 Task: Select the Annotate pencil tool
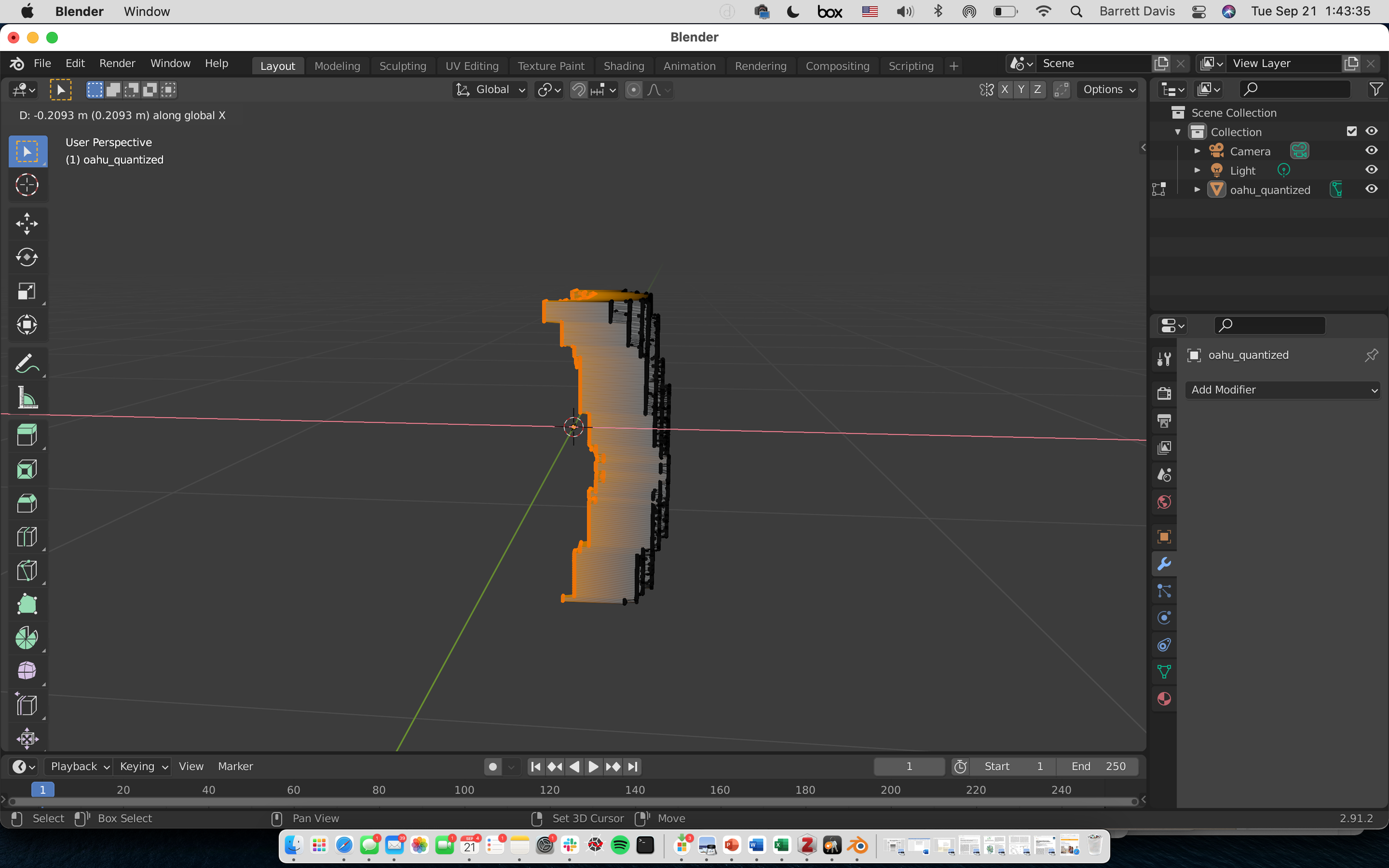pos(27,363)
